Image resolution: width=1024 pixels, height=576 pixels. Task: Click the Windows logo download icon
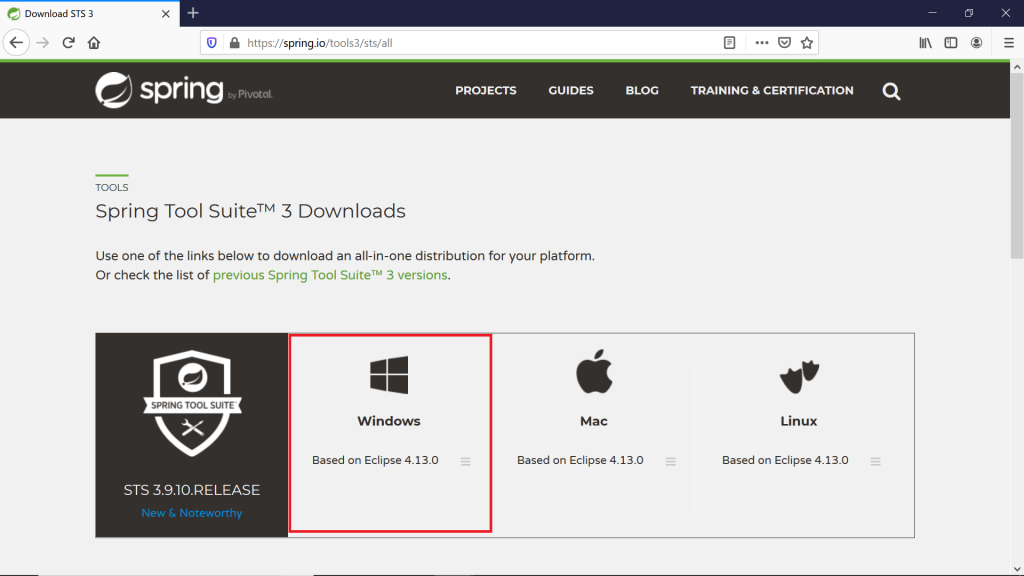click(389, 375)
